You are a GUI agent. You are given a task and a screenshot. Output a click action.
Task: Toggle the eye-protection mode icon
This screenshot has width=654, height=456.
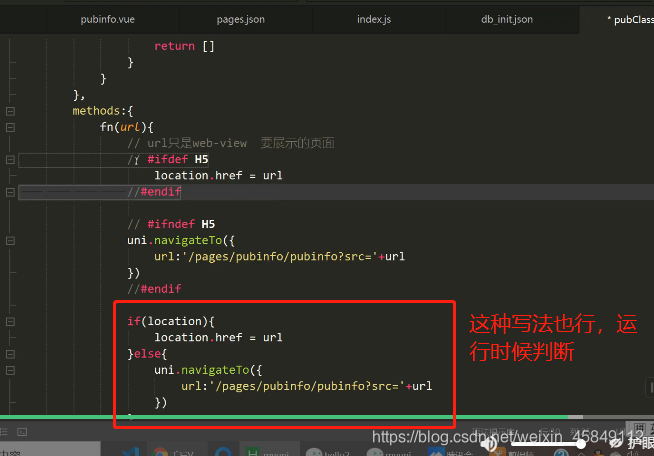tap(616, 444)
